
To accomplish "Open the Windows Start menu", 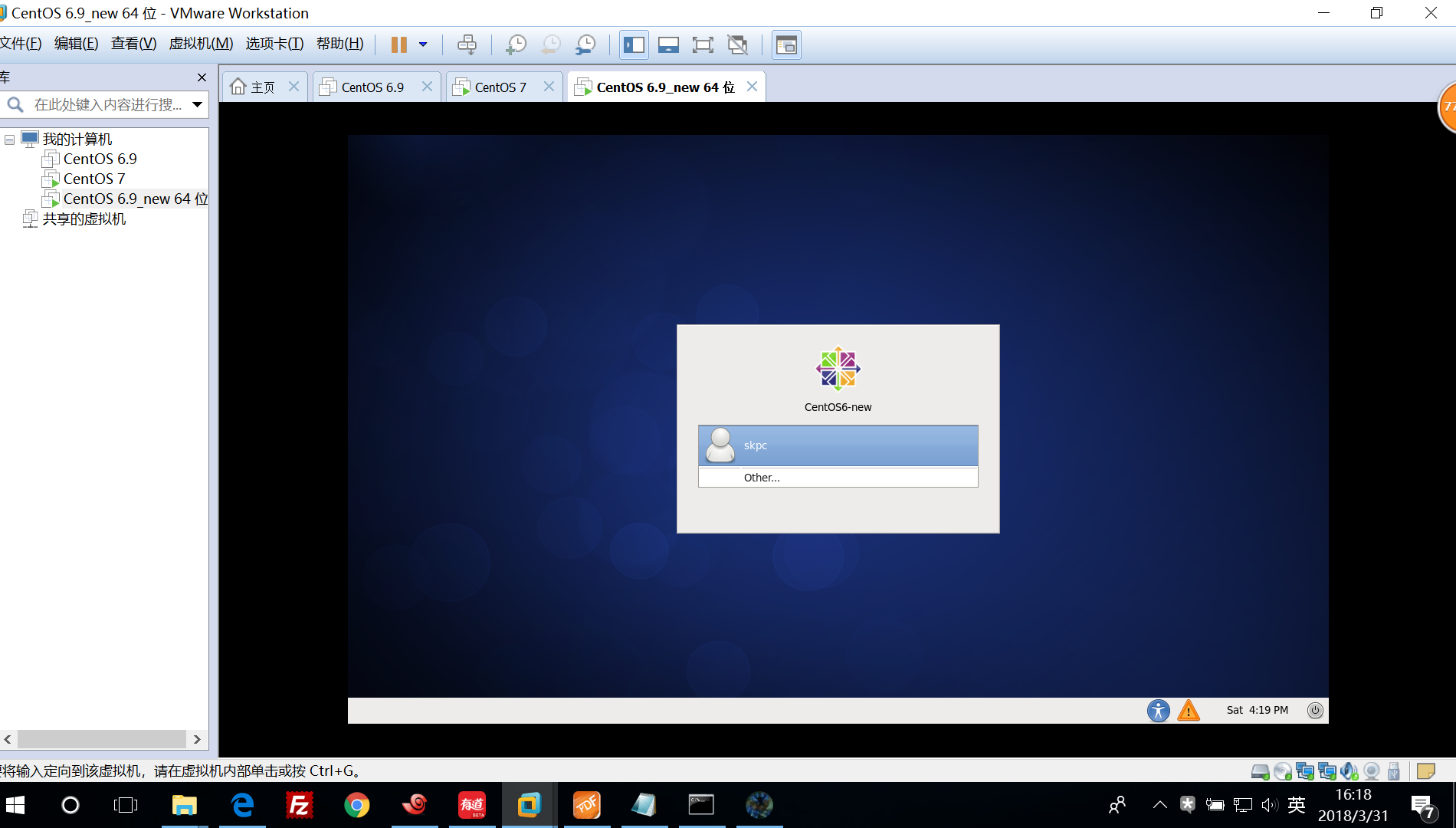I will [15, 805].
